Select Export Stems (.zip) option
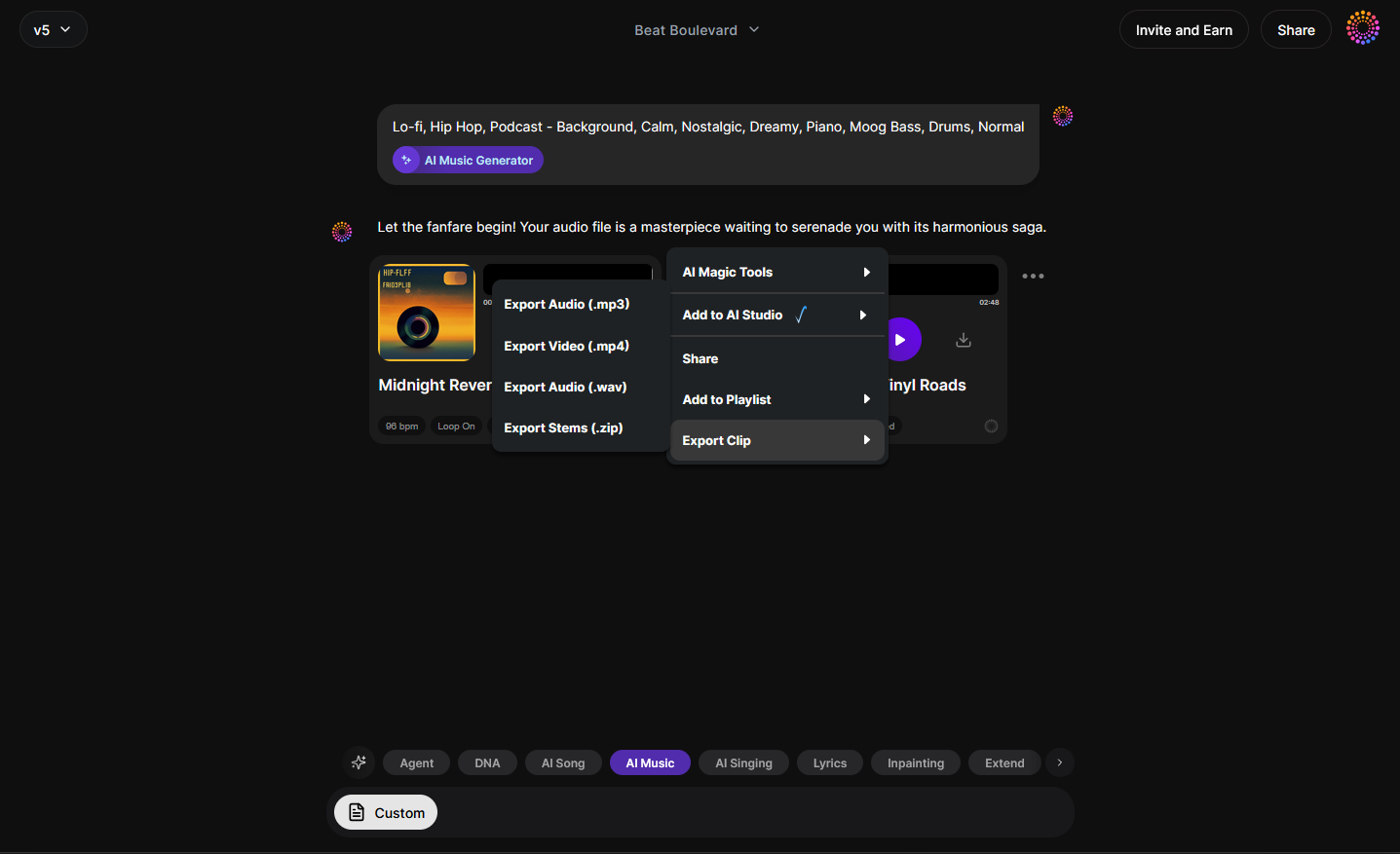 (x=563, y=427)
